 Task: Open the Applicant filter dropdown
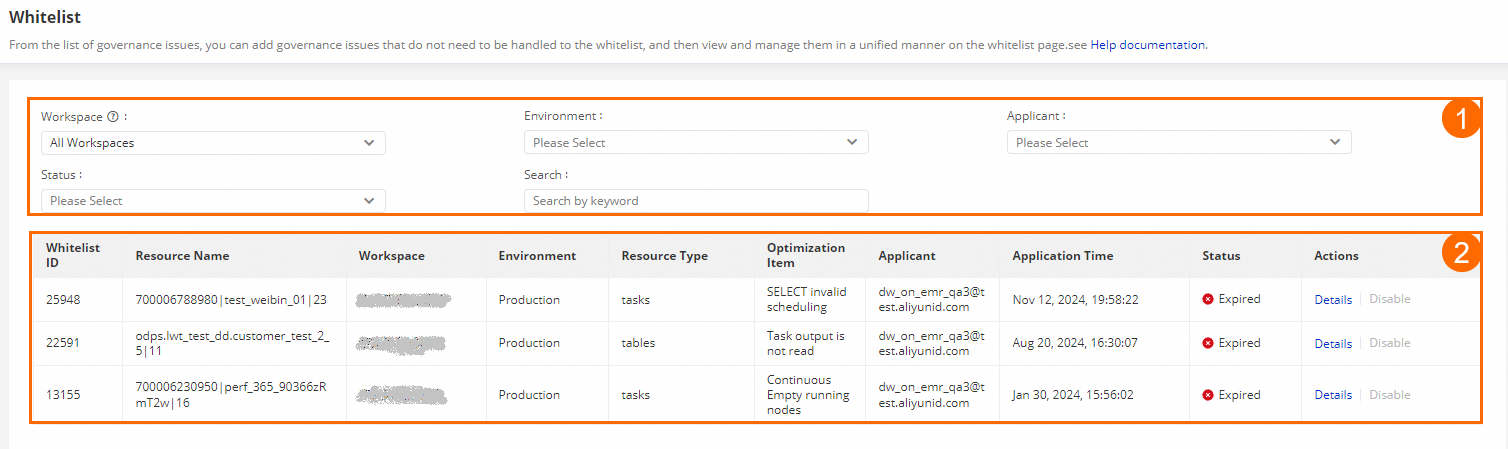(x=1179, y=143)
